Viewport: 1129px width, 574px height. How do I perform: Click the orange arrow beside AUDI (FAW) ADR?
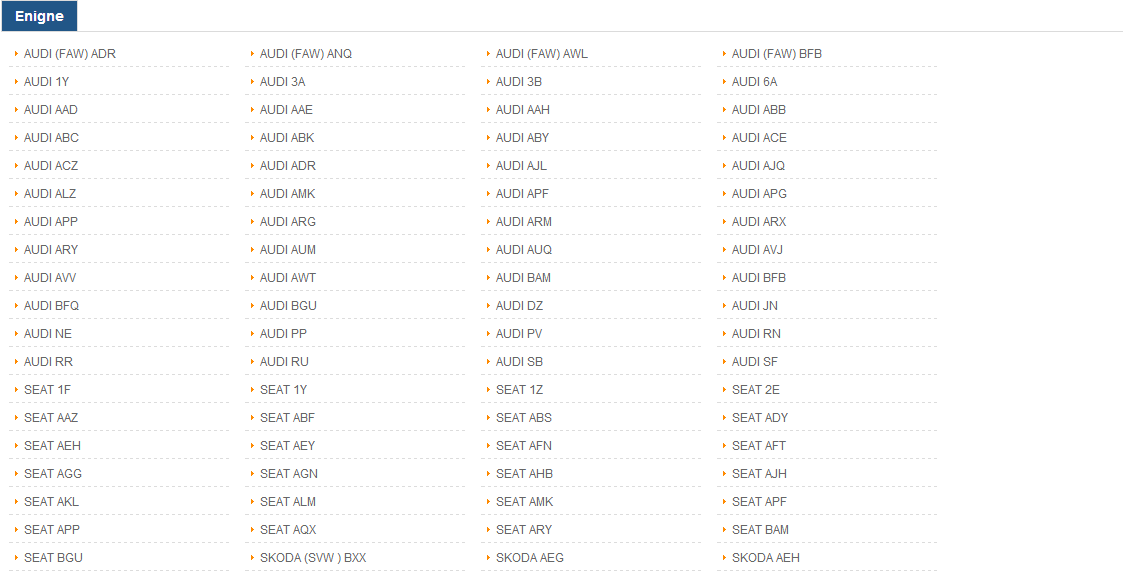coord(16,53)
